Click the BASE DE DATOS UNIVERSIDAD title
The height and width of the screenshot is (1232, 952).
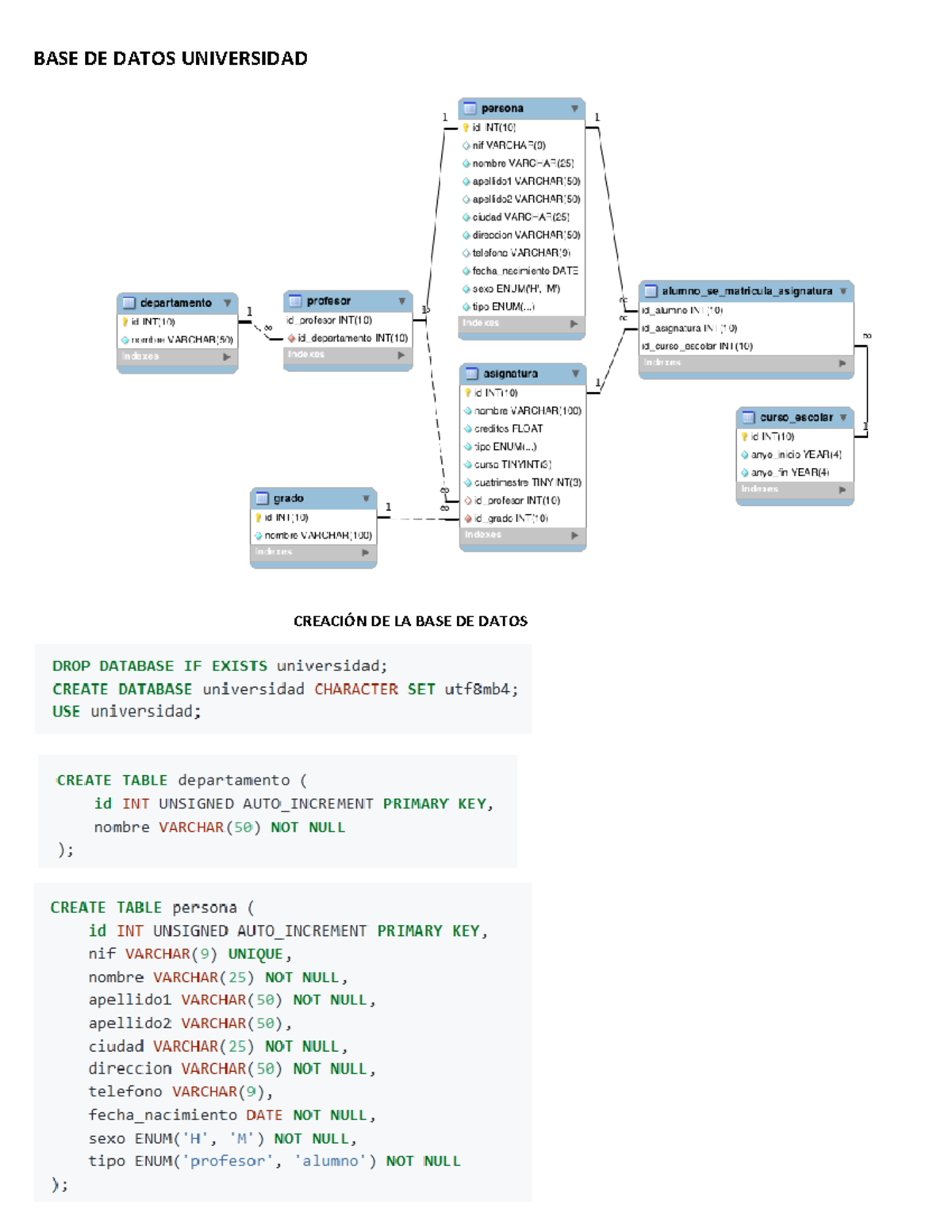[x=171, y=59]
